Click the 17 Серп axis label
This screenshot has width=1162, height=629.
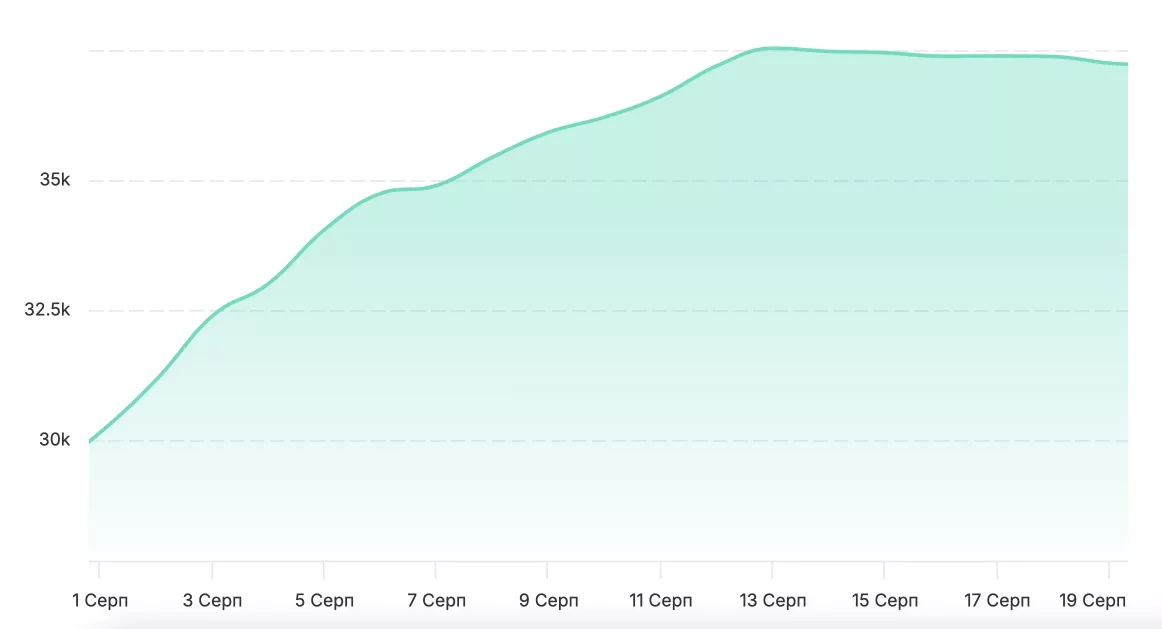coord(997,600)
